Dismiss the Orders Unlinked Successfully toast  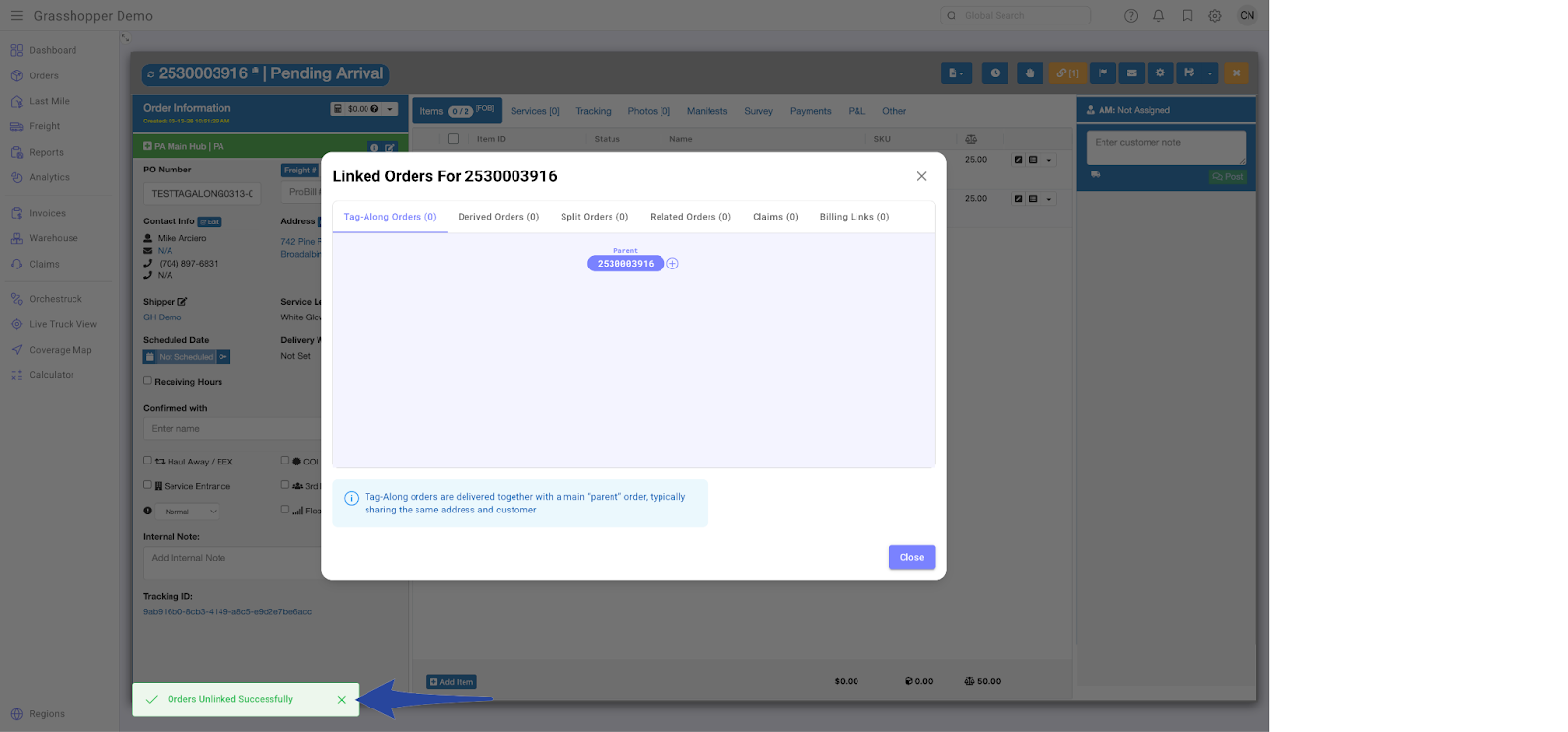tap(341, 700)
